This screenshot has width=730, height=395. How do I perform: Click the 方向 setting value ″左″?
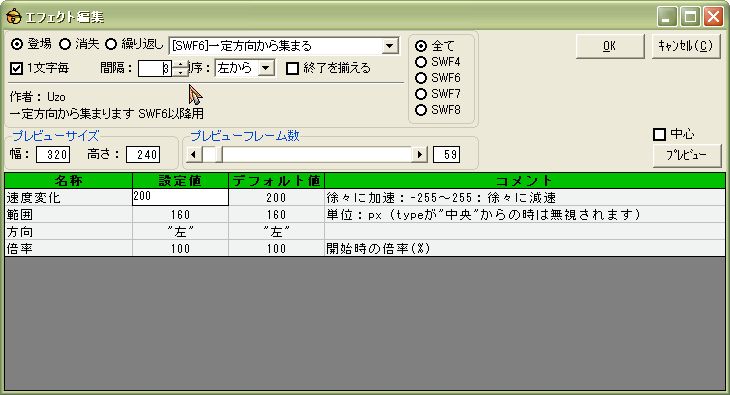click(180, 232)
